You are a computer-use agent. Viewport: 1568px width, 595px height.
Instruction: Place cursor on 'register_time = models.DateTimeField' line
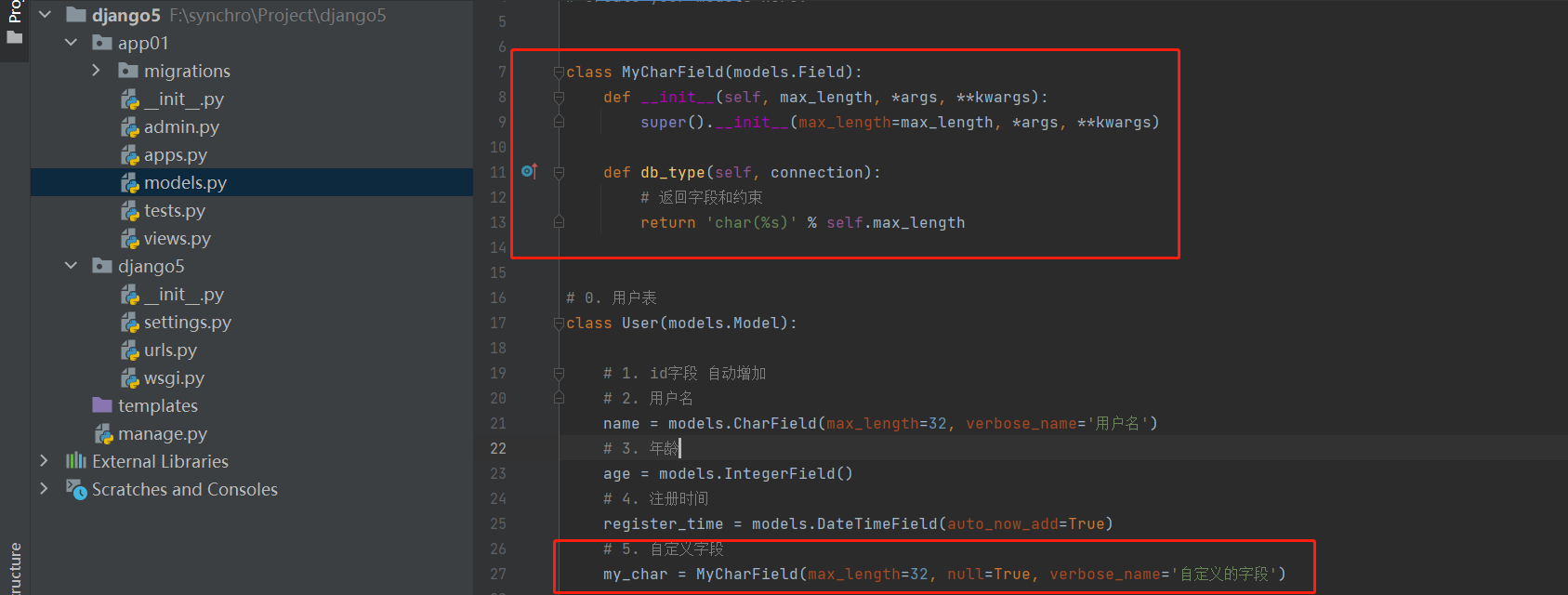coord(858,523)
